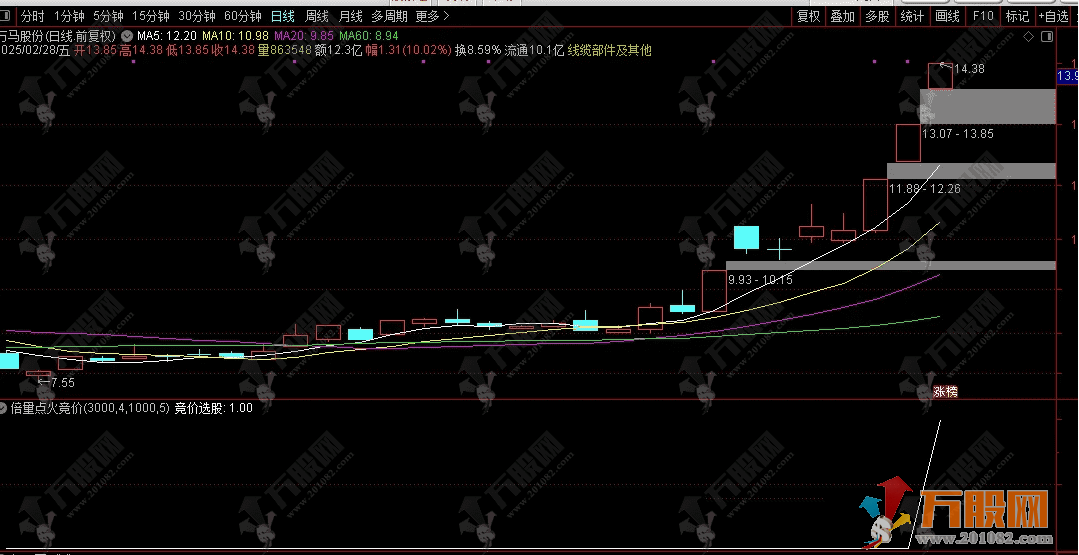Open settings icon beside 倍量点火竞价 indicator
This screenshot has height=555, width=1079.
coord(3,408)
